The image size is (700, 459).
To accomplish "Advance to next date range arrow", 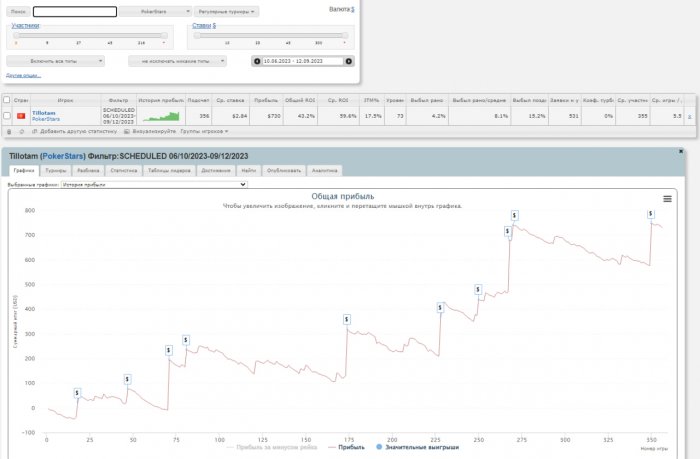I will [x=349, y=61].
